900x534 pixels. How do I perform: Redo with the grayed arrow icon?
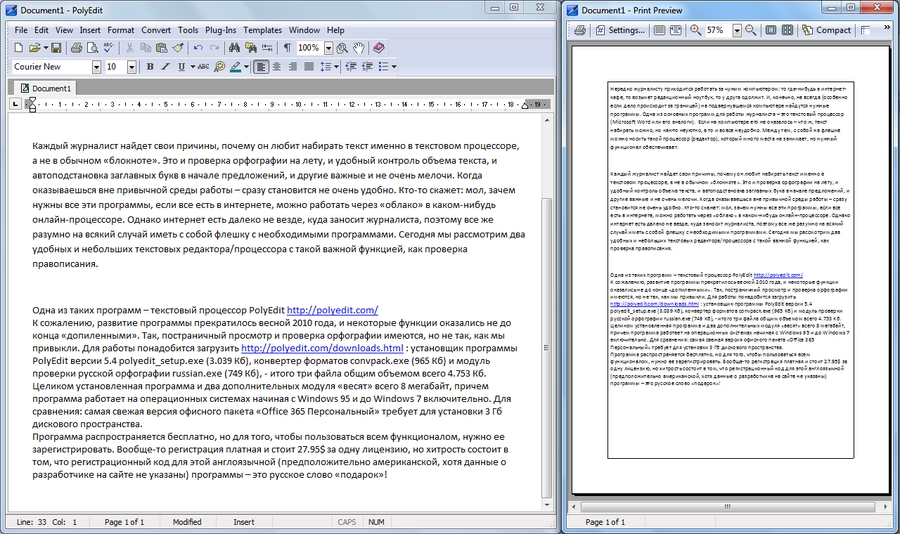click(214, 48)
